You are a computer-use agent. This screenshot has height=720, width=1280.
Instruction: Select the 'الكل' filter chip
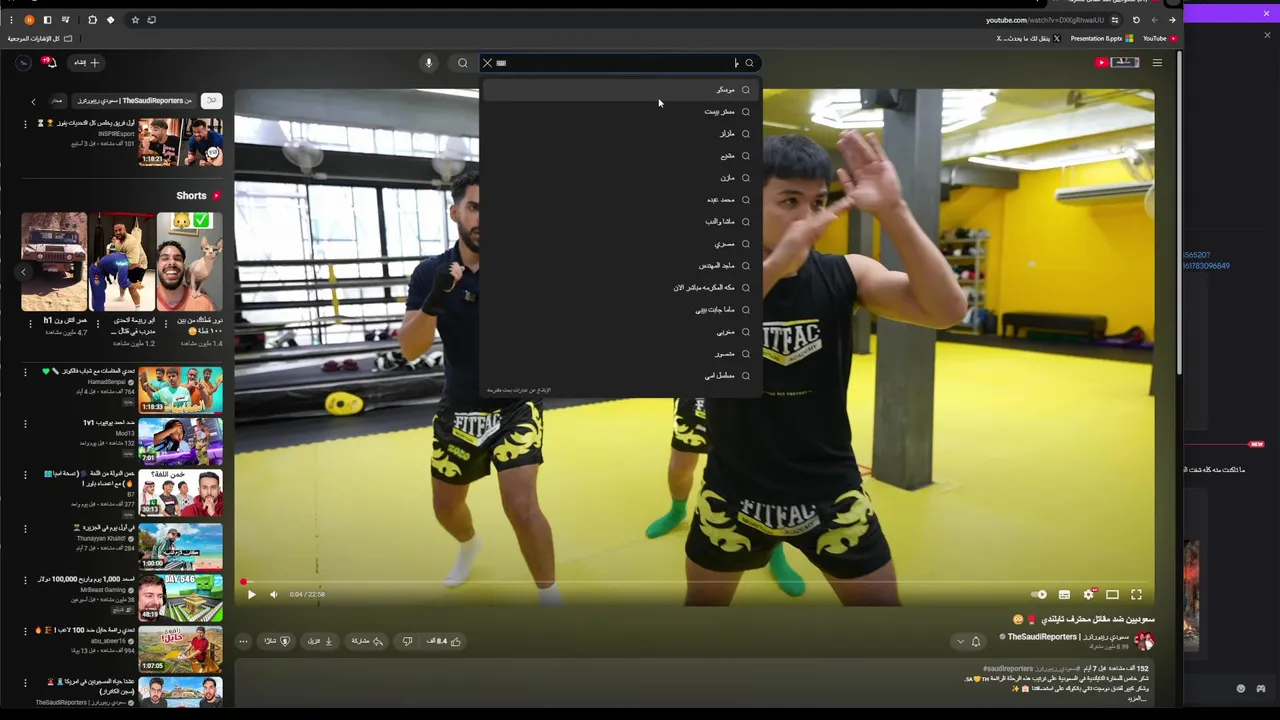211,101
